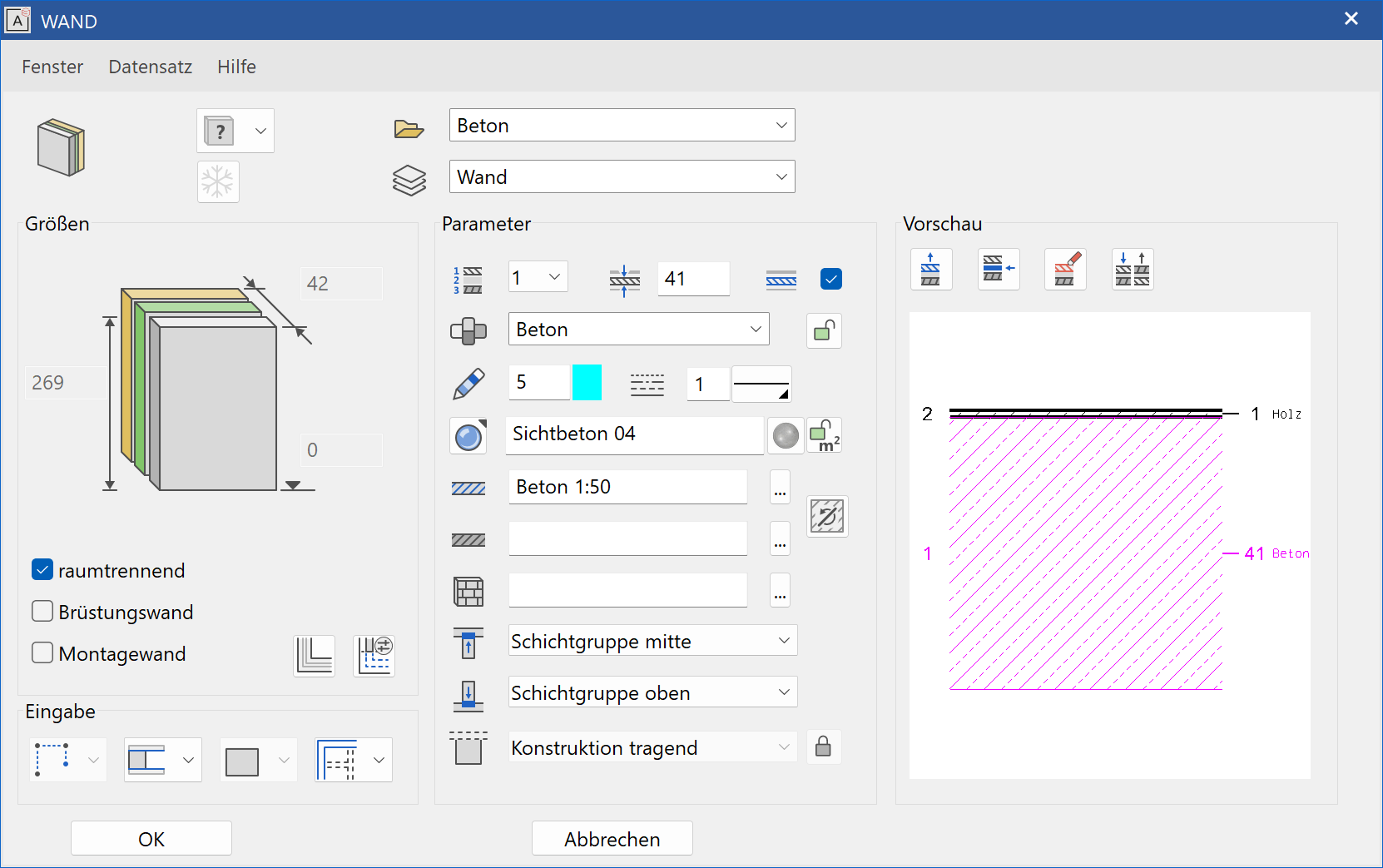Click the L-shaped layer corner icon

(x=315, y=656)
